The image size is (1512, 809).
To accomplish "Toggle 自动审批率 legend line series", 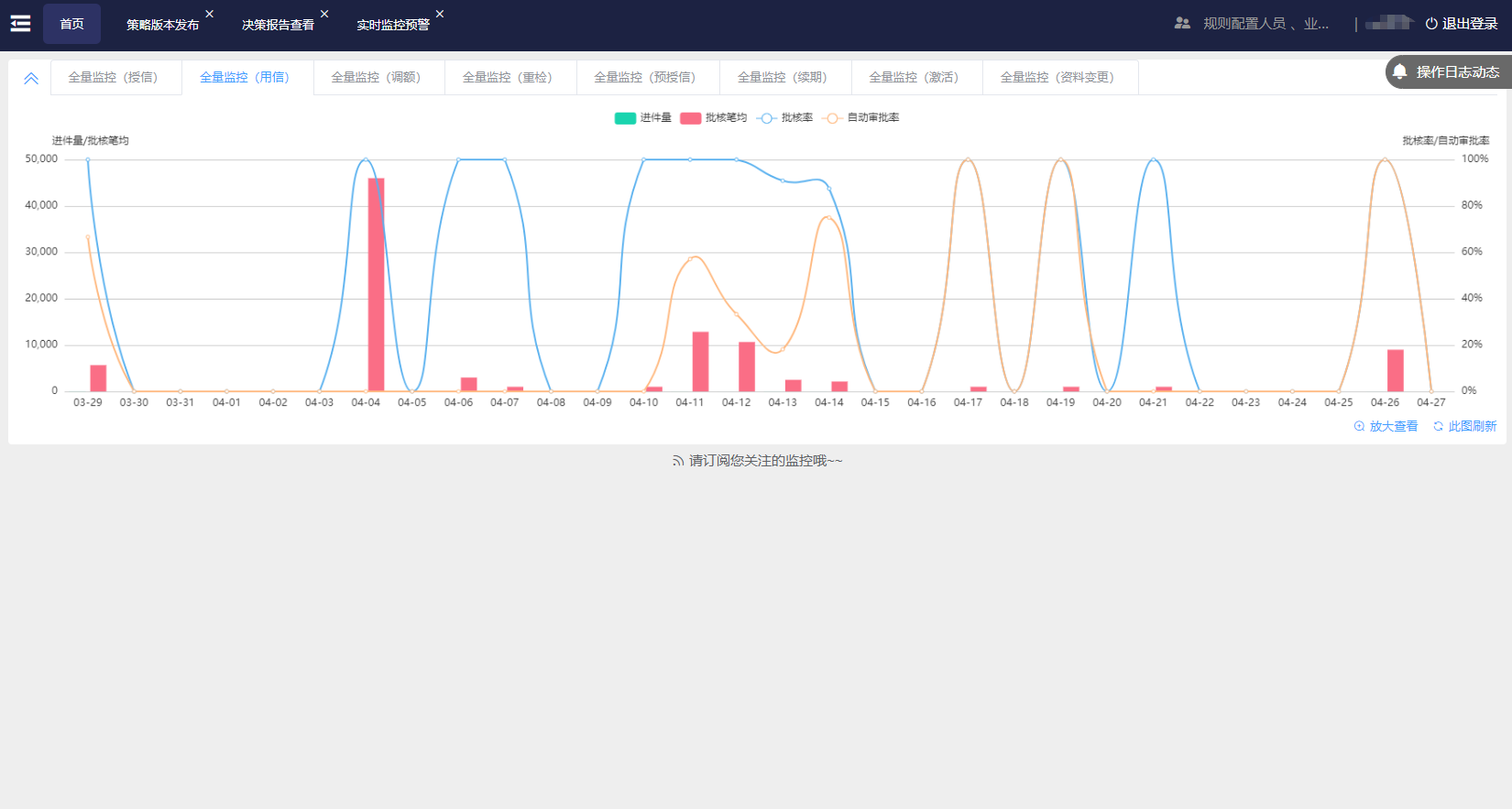I will click(860, 118).
